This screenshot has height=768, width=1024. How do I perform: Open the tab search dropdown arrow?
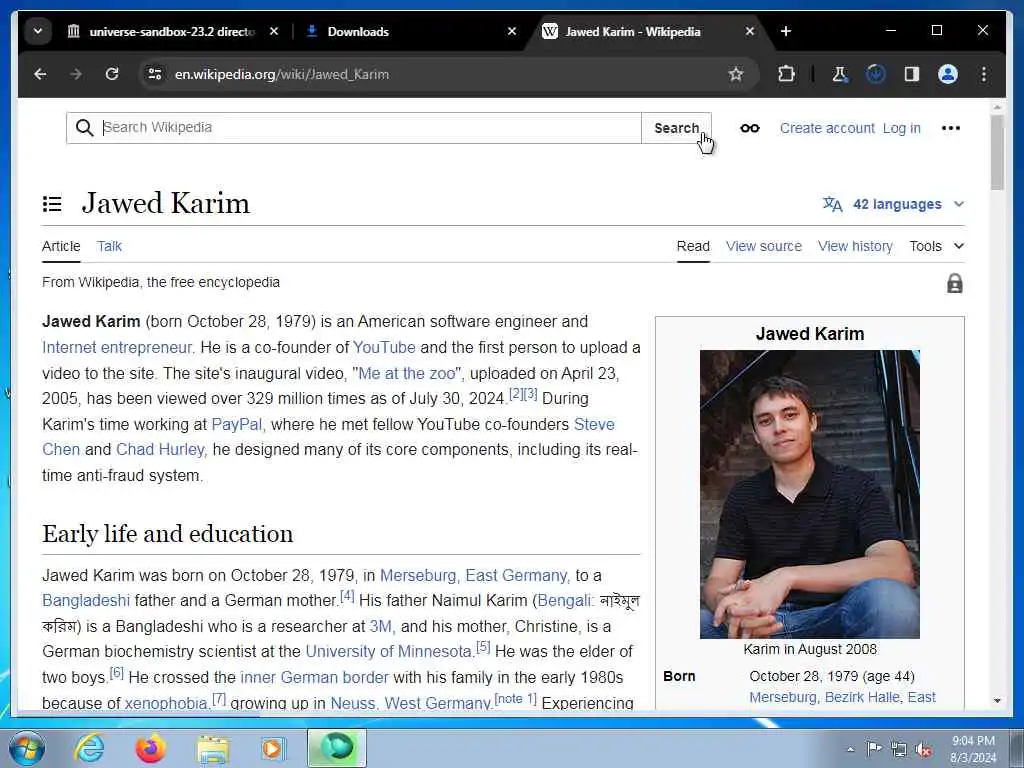click(x=38, y=31)
